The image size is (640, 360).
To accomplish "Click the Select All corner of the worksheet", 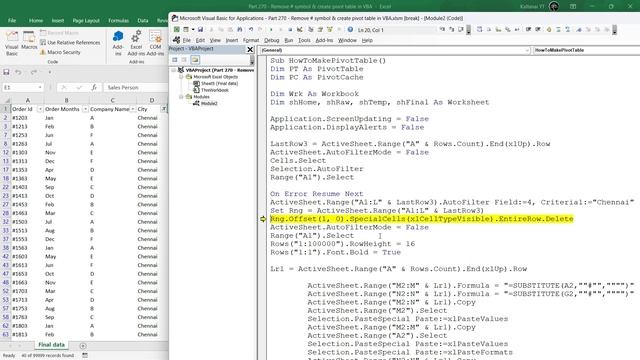I will click(x=6, y=100).
